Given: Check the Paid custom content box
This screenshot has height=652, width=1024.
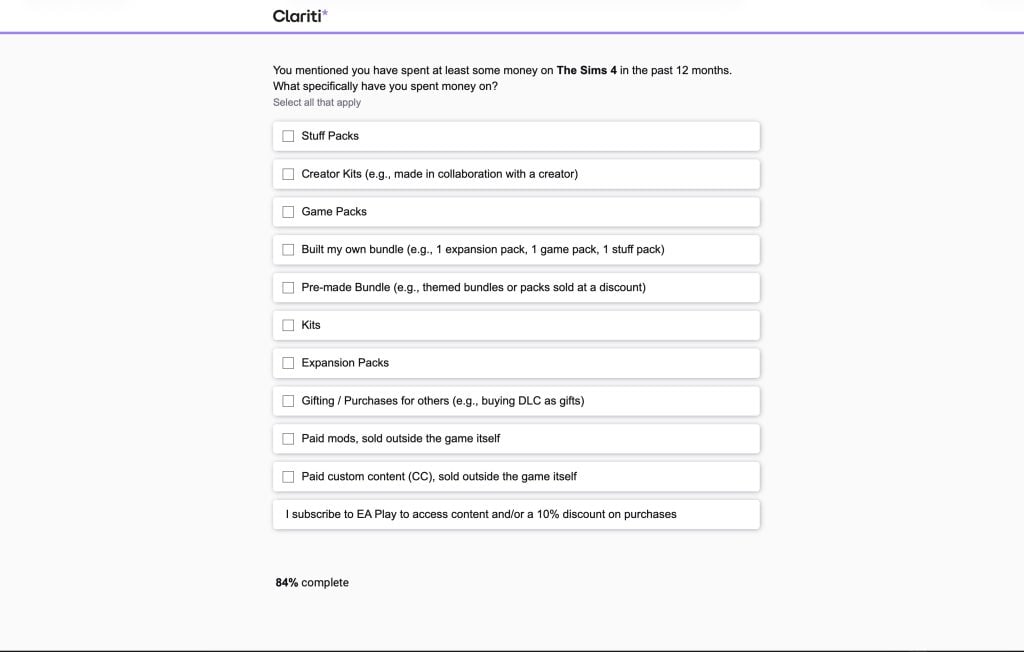Looking at the screenshot, I should click(x=288, y=476).
